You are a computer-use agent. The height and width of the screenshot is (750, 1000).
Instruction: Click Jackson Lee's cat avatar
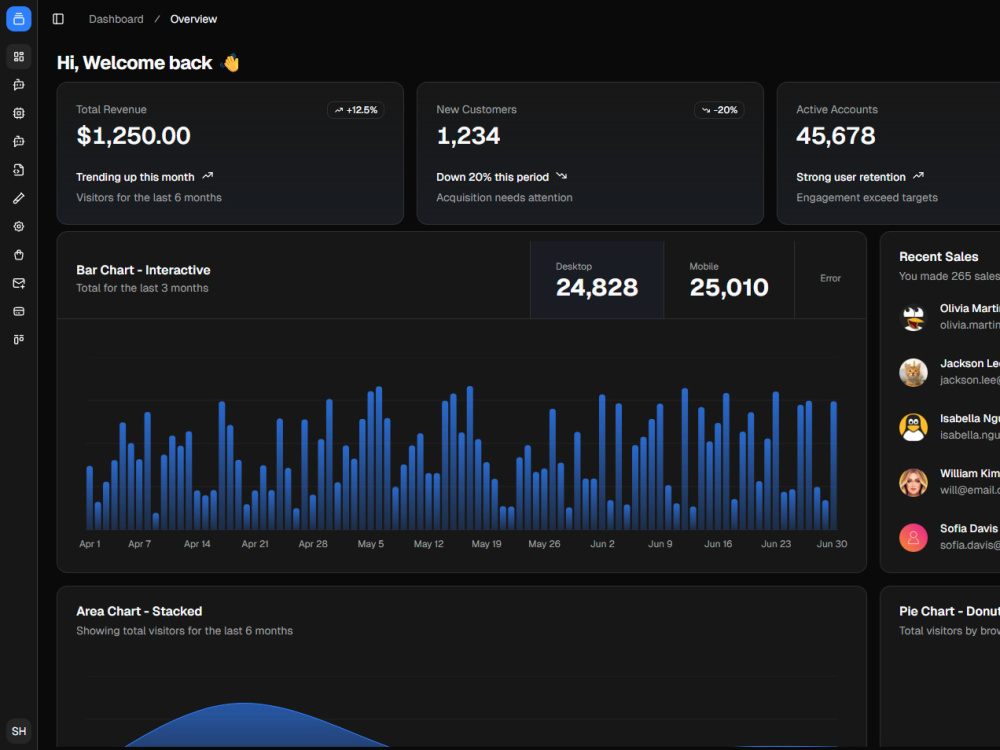[x=913, y=372]
